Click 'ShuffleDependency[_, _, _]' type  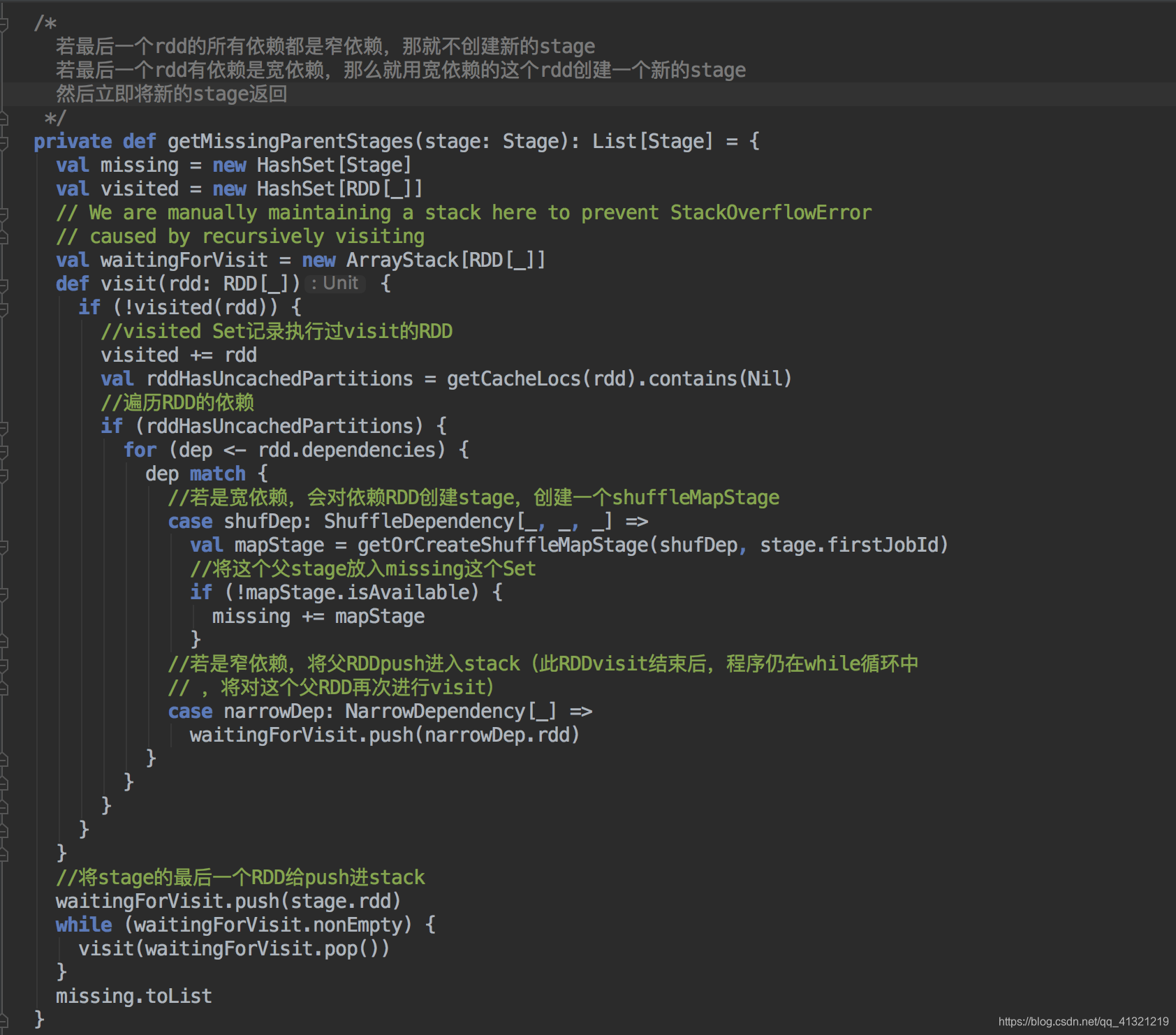point(469,522)
